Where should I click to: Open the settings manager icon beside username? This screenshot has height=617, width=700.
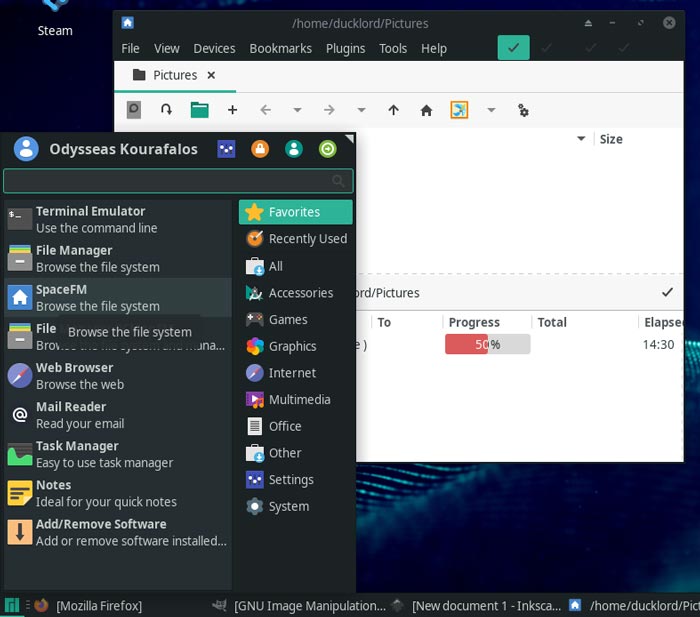click(227, 149)
